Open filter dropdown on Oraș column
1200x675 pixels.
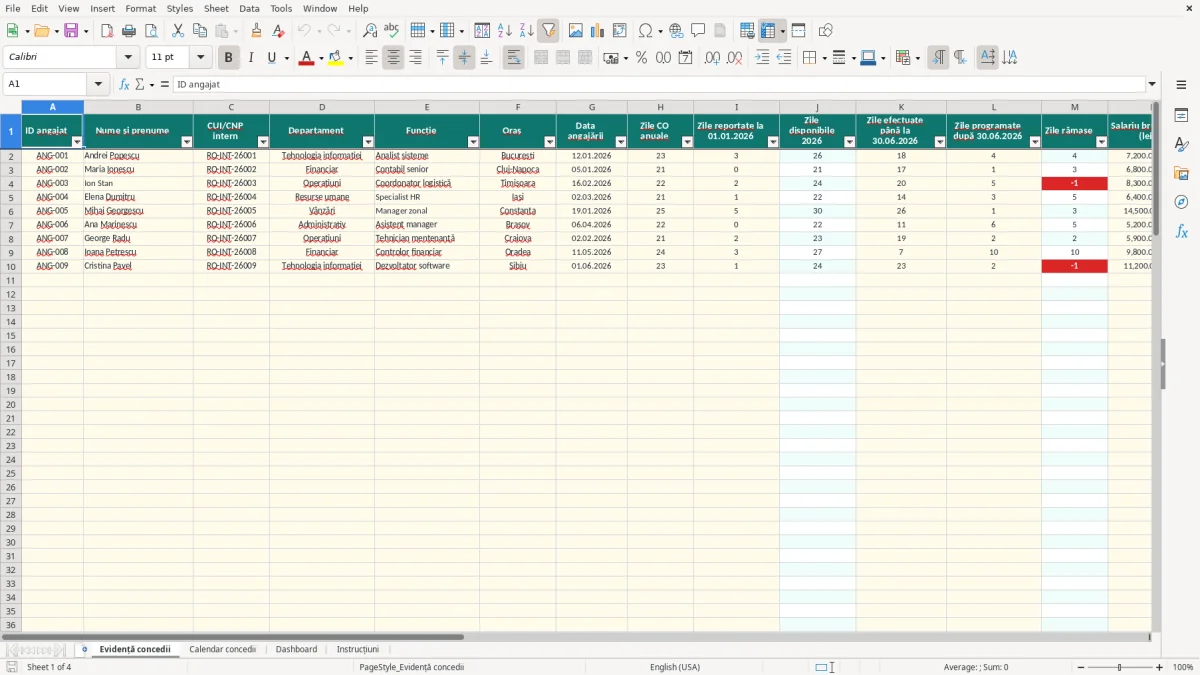[x=549, y=142]
